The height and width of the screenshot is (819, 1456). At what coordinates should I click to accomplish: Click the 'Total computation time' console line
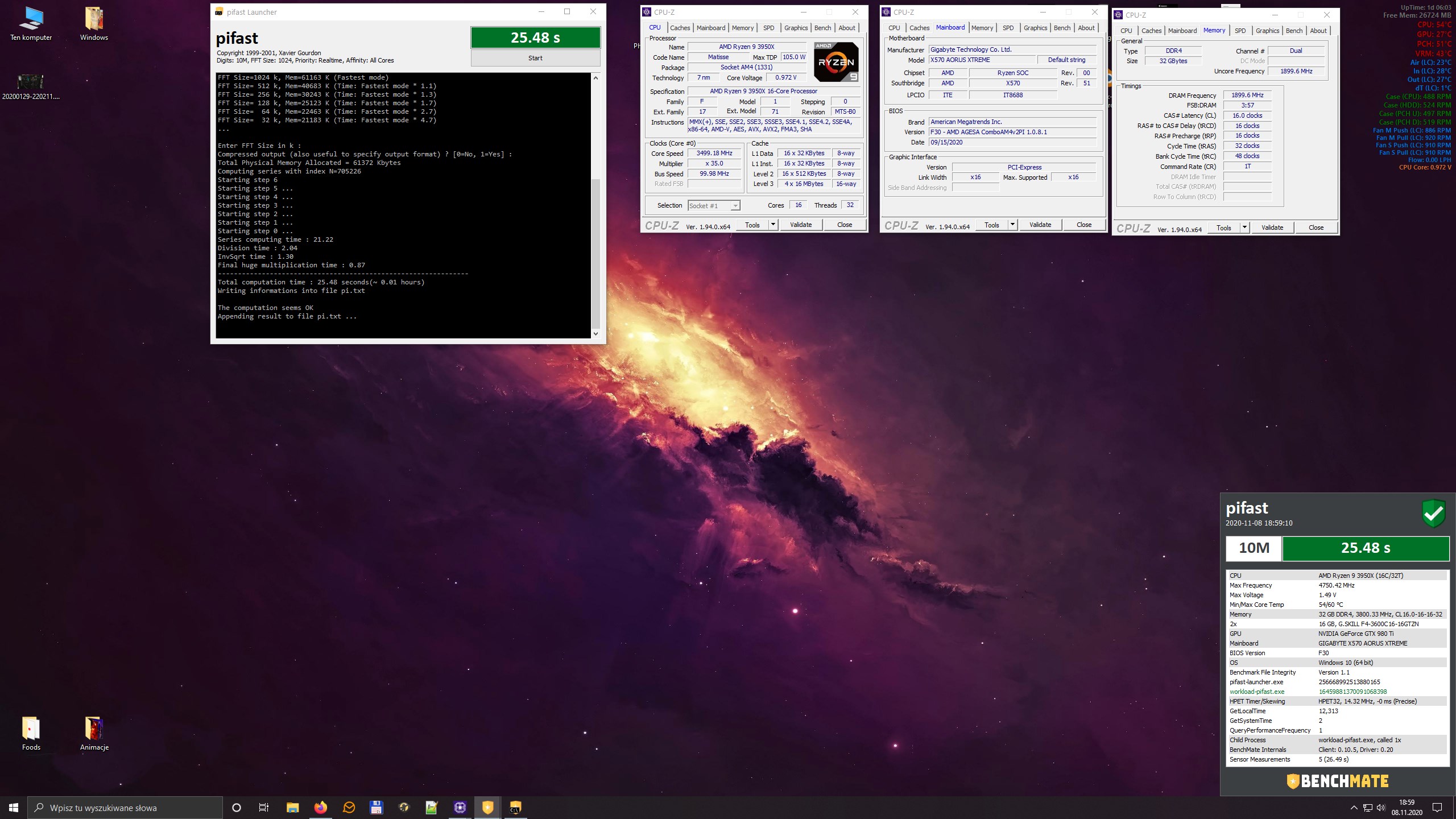pos(321,282)
